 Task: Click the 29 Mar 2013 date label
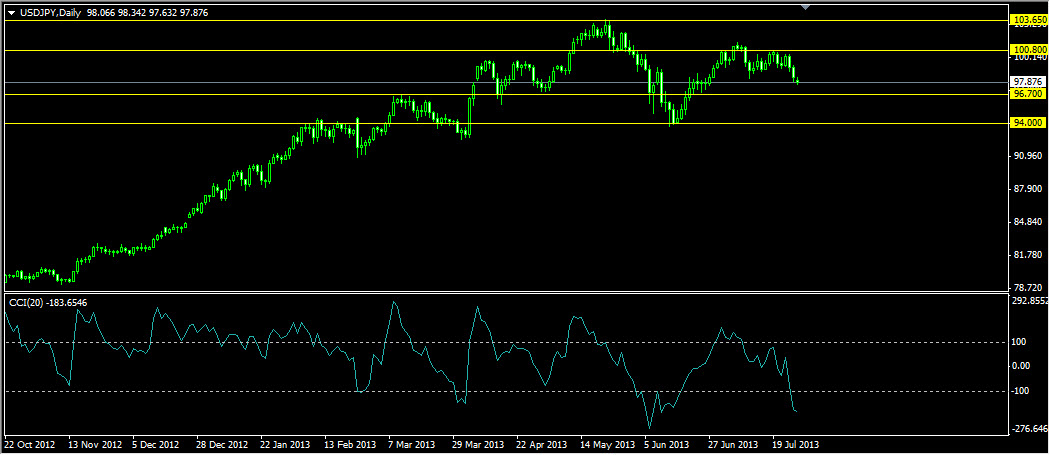pos(478,445)
